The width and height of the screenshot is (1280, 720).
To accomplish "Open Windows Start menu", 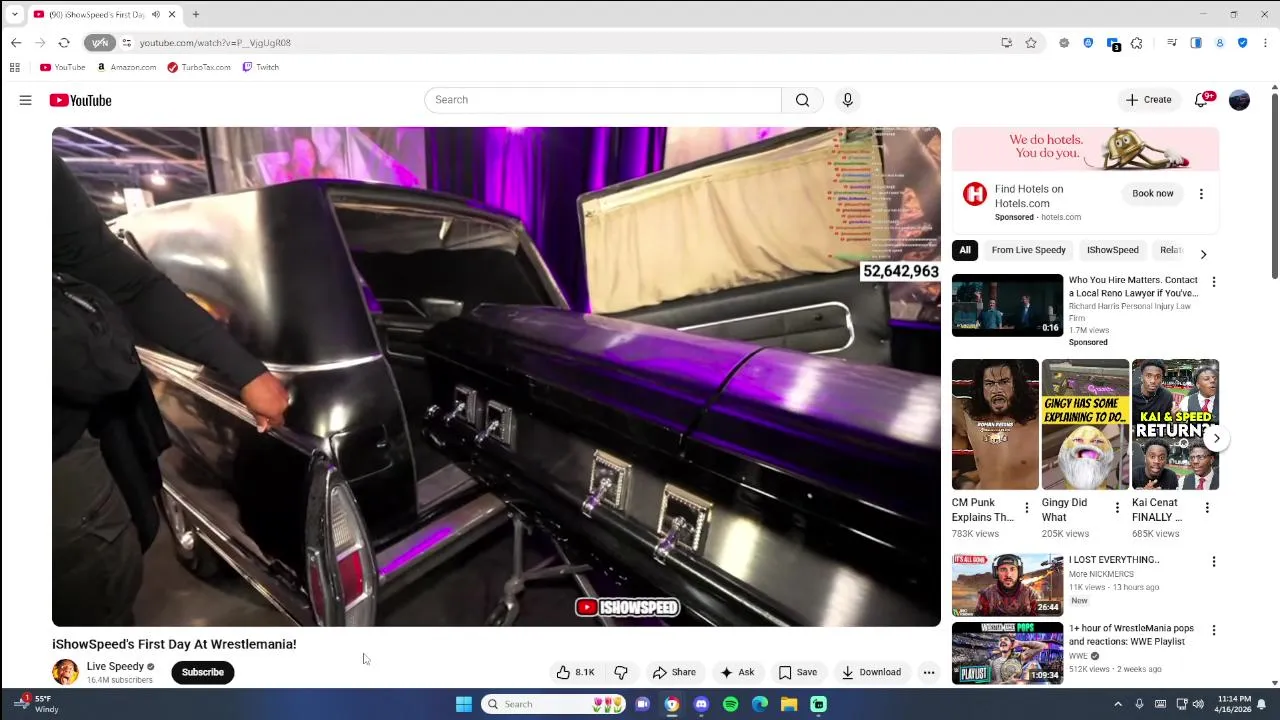I will [463, 704].
